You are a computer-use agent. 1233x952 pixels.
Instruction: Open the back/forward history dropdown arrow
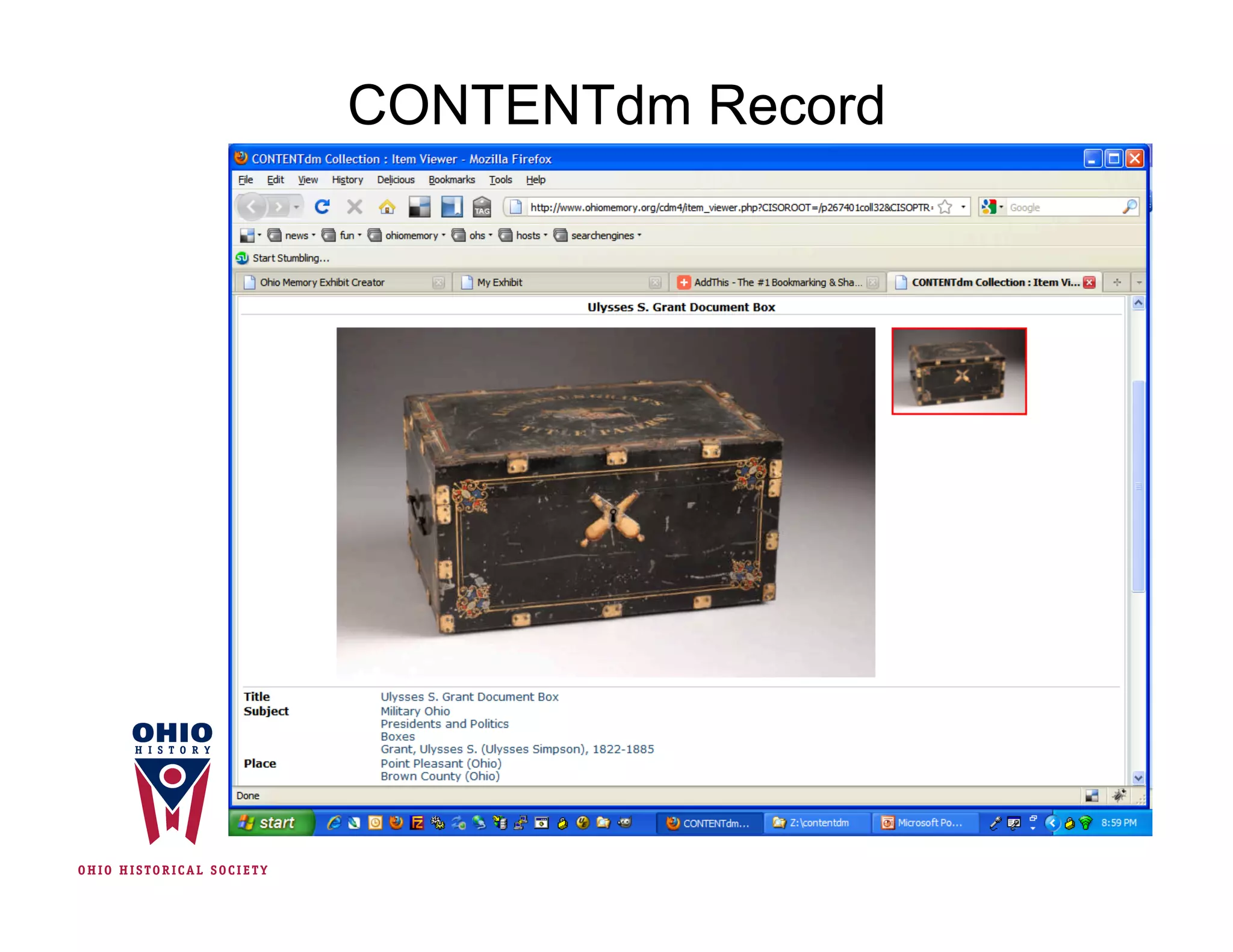pyautogui.click(x=296, y=208)
